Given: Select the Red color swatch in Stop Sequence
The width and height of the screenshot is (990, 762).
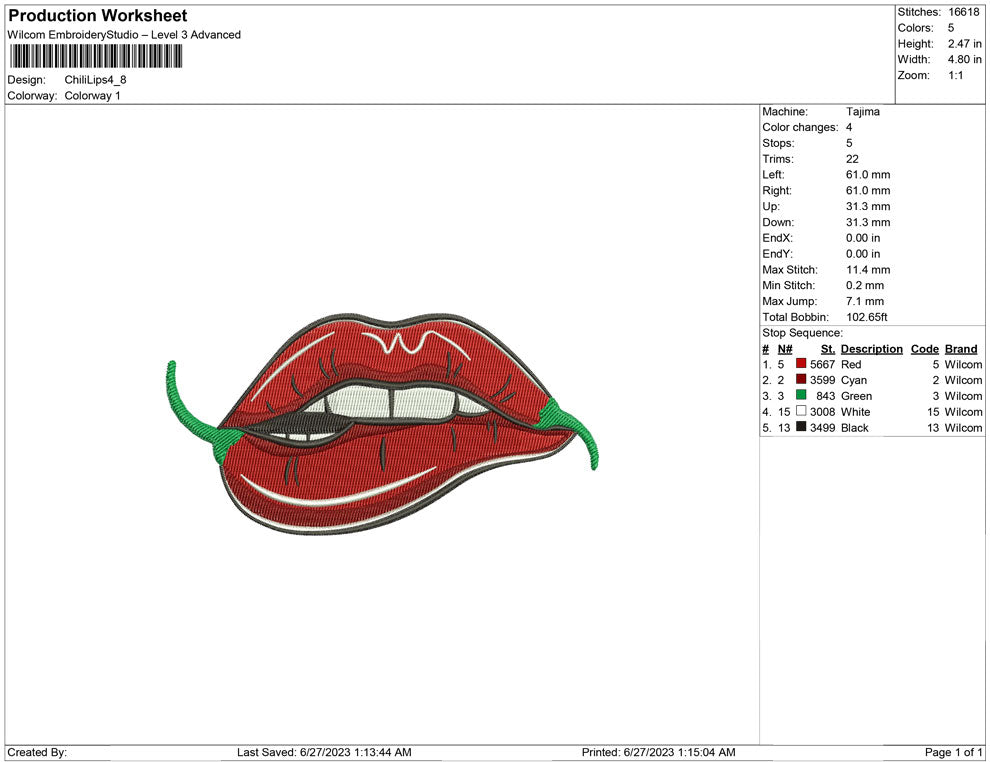Looking at the screenshot, I should pos(799,364).
